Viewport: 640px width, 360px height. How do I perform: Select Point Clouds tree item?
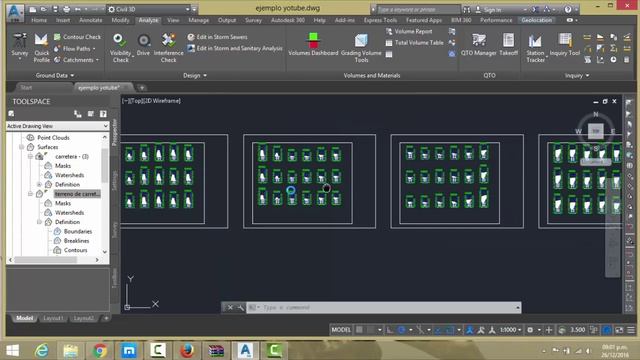53,138
